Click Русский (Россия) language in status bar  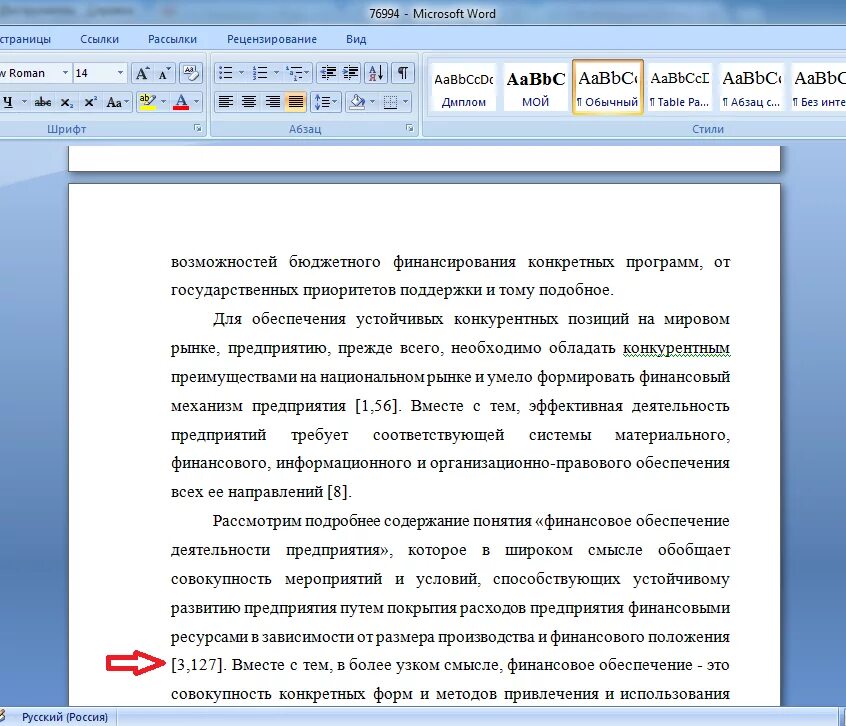point(65,717)
